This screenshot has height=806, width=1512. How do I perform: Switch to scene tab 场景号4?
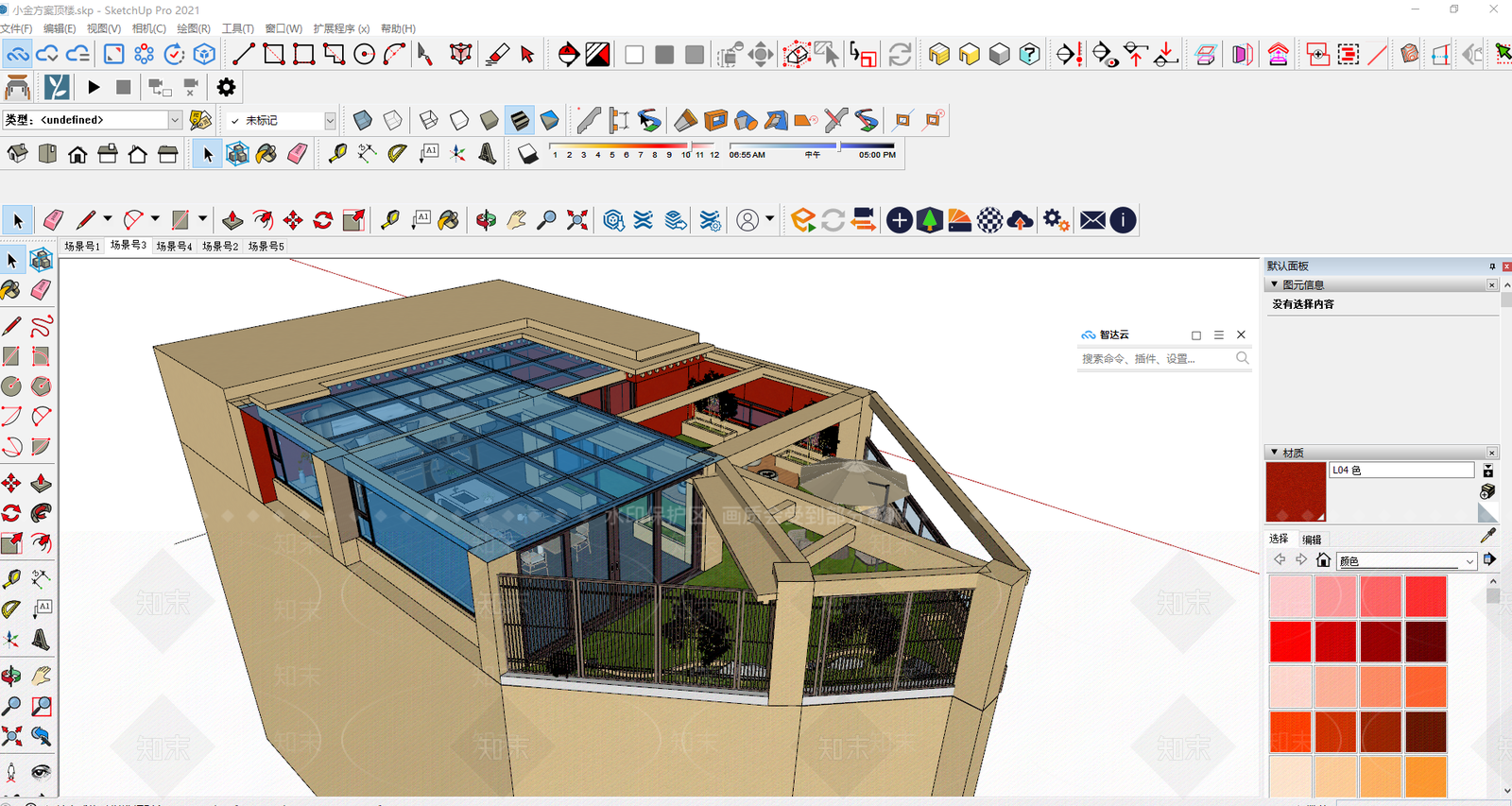click(x=174, y=246)
